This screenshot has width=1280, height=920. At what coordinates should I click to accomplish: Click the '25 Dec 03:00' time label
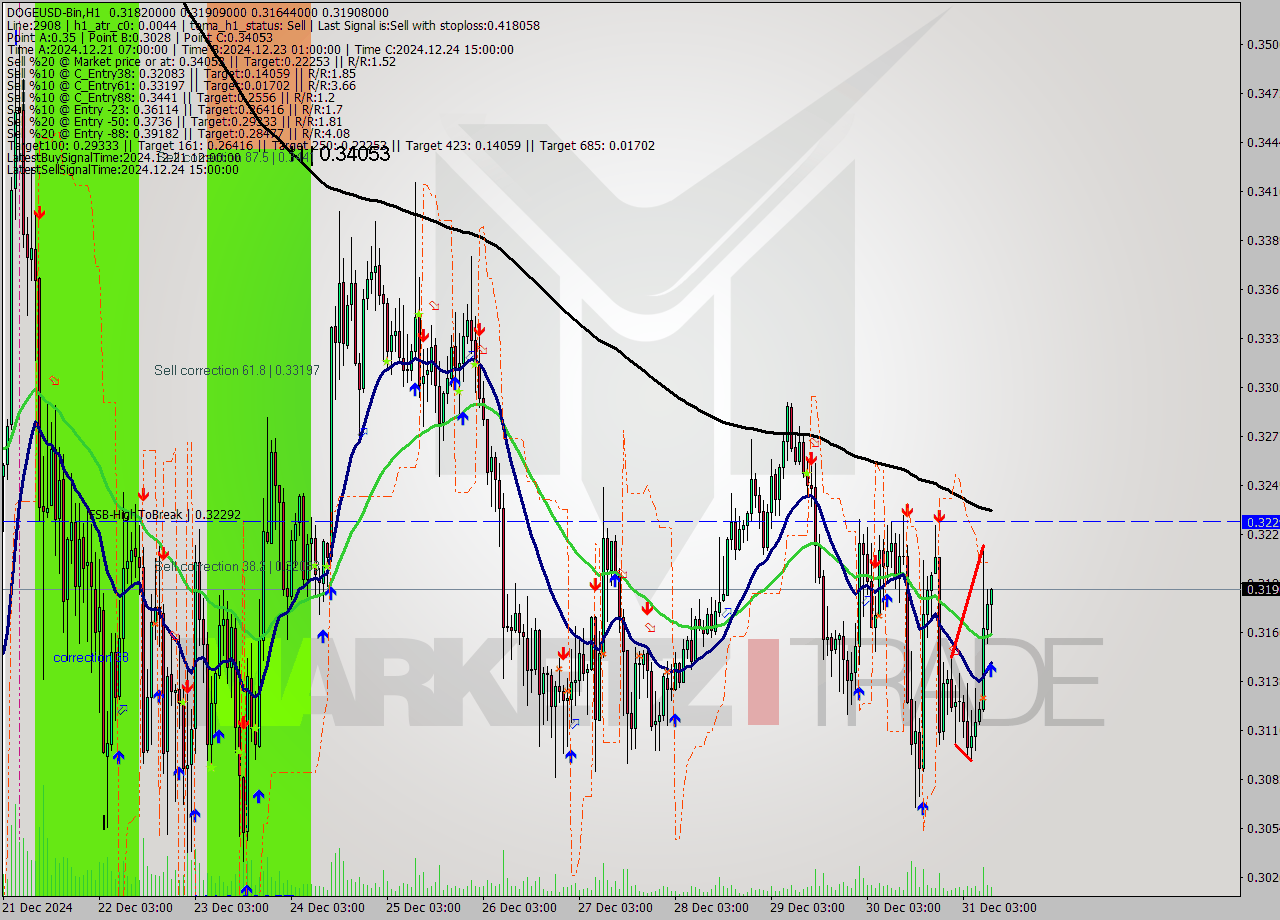click(x=422, y=908)
